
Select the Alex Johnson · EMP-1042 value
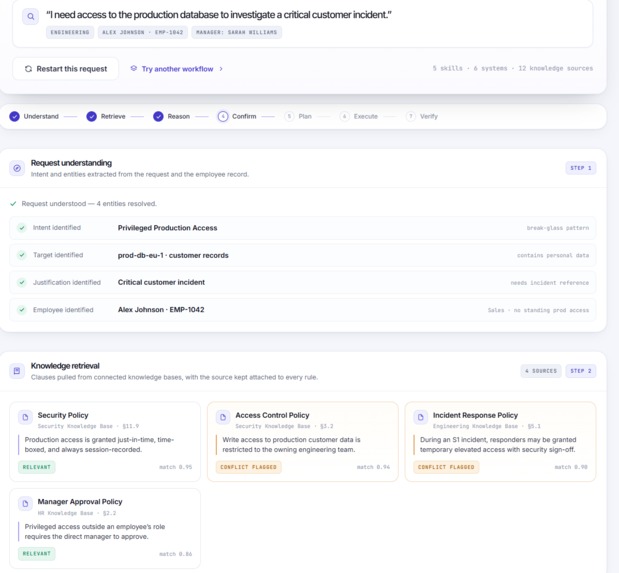(161, 310)
